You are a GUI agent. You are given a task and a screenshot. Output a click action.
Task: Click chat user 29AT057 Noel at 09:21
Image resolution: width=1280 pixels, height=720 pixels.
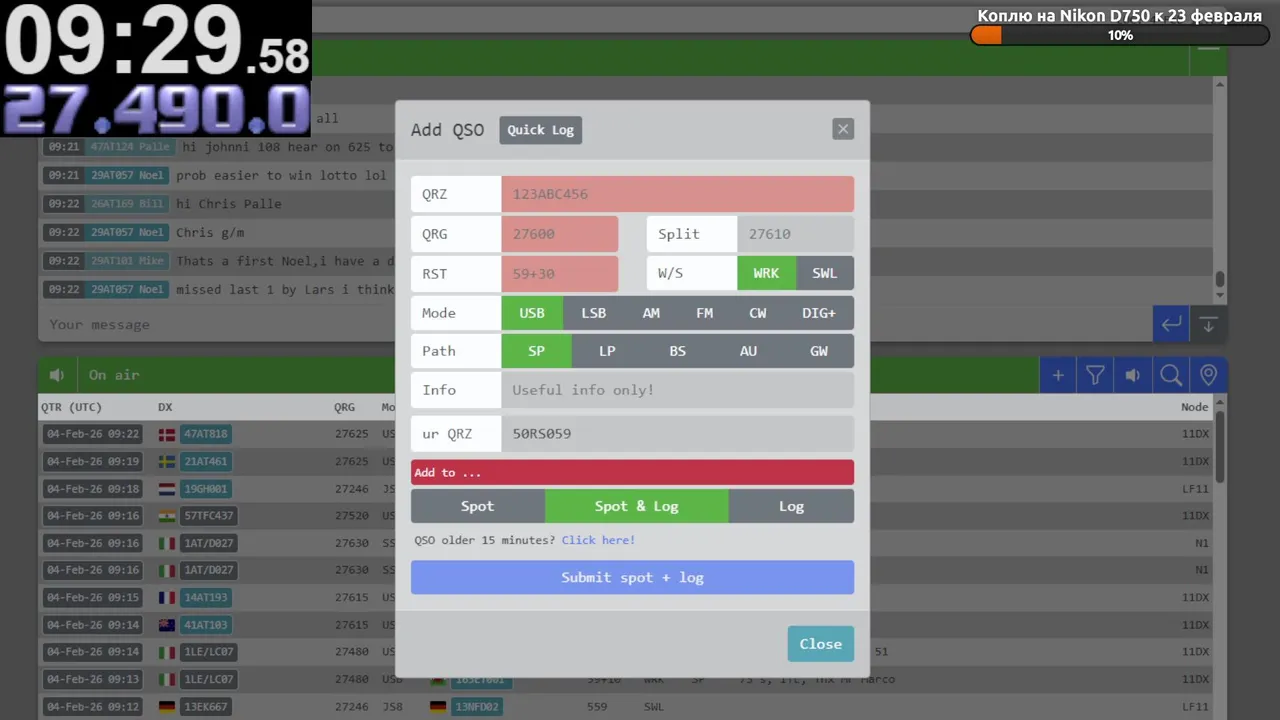126,175
